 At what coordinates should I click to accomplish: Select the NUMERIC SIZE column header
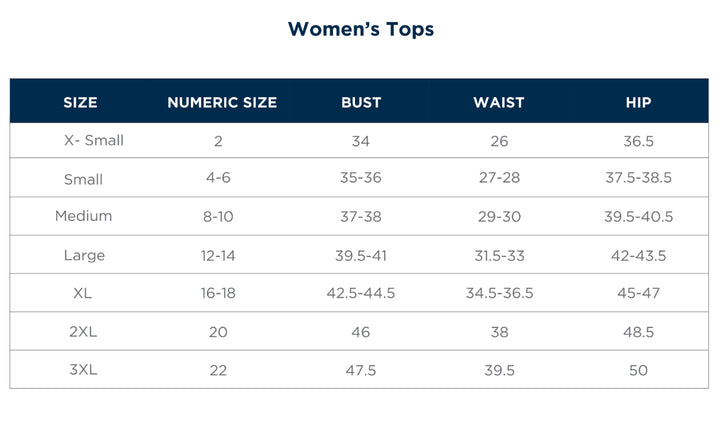coord(222,102)
